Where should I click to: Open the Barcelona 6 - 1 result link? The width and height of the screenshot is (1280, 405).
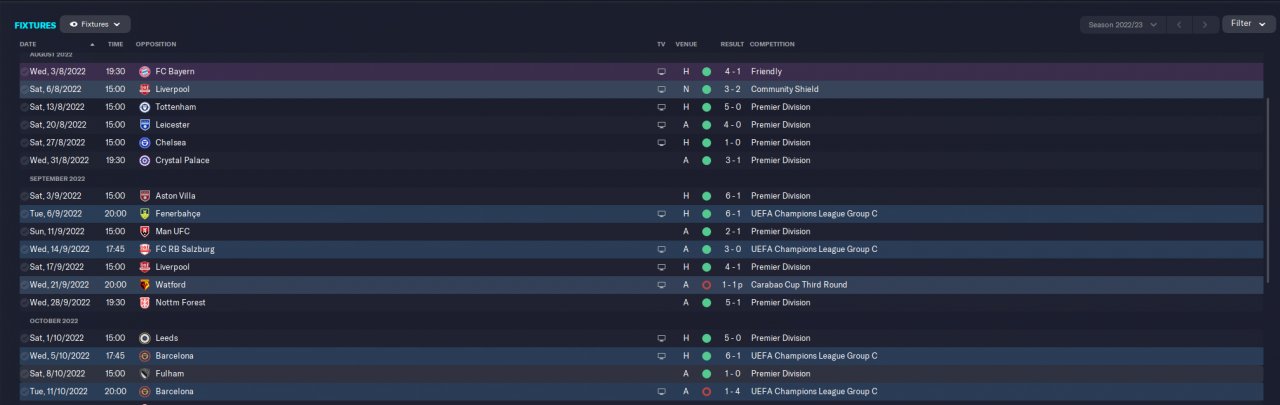(x=731, y=356)
